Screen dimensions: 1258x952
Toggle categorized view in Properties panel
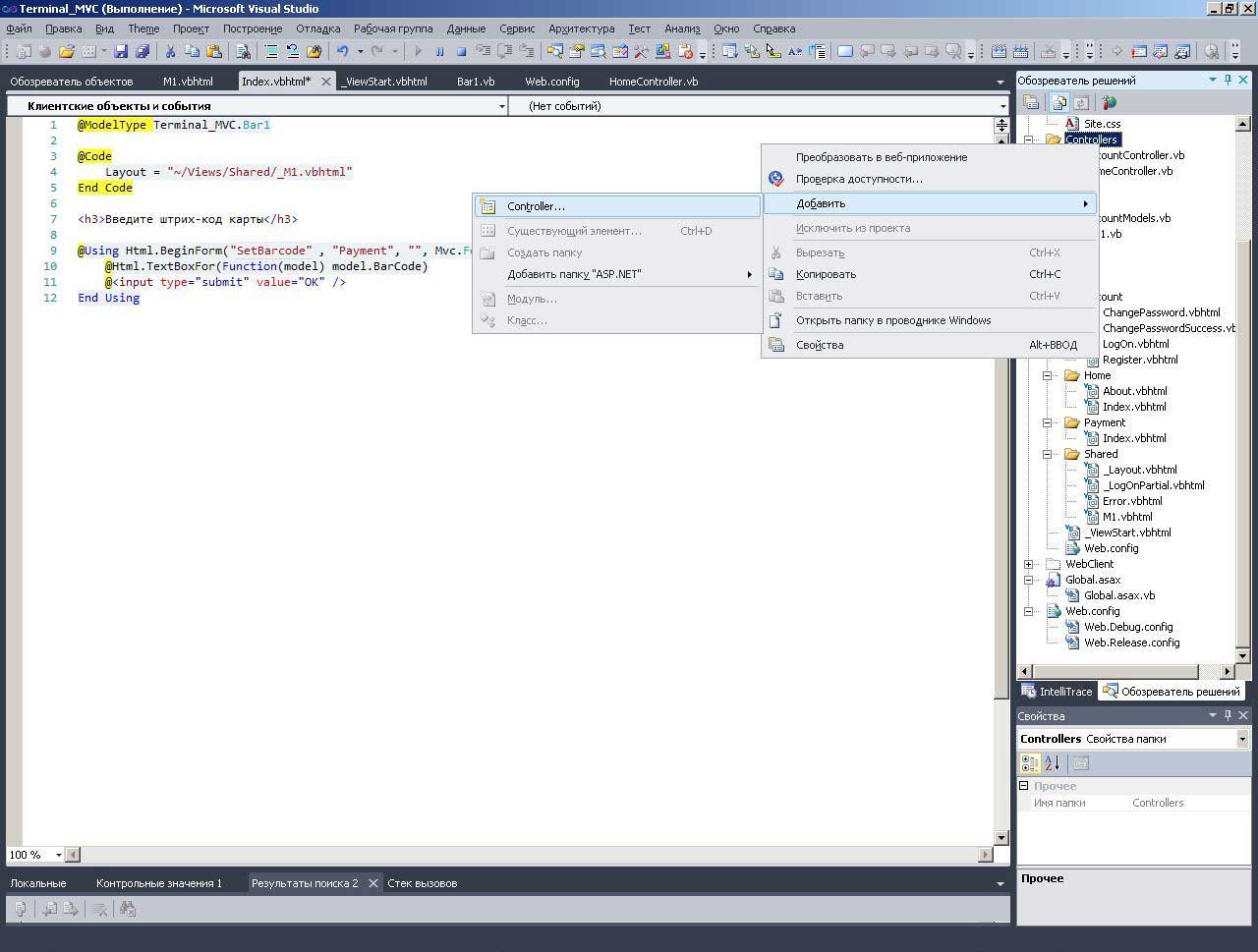(x=1030, y=763)
